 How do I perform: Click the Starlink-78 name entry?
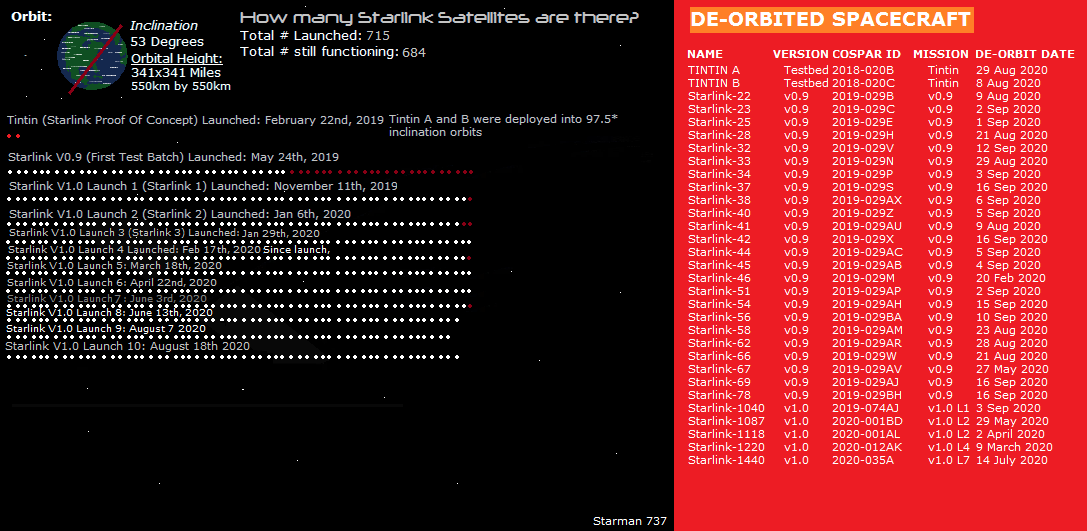coord(719,395)
